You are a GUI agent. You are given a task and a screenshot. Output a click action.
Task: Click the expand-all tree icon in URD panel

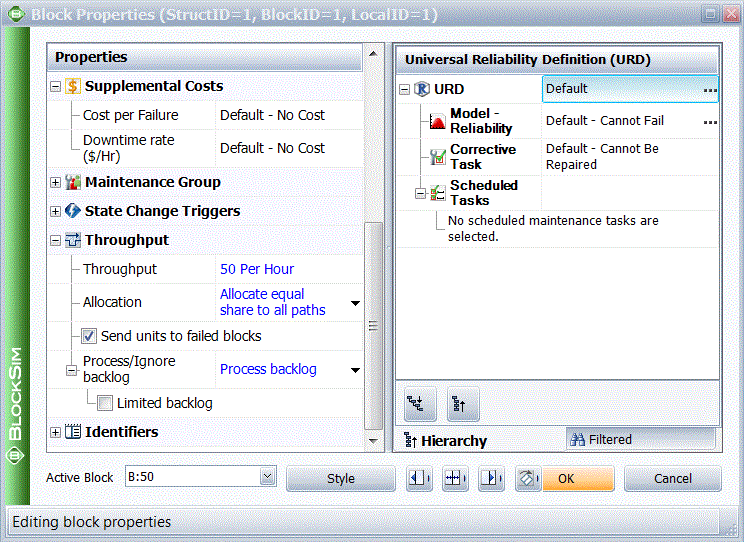click(419, 404)
